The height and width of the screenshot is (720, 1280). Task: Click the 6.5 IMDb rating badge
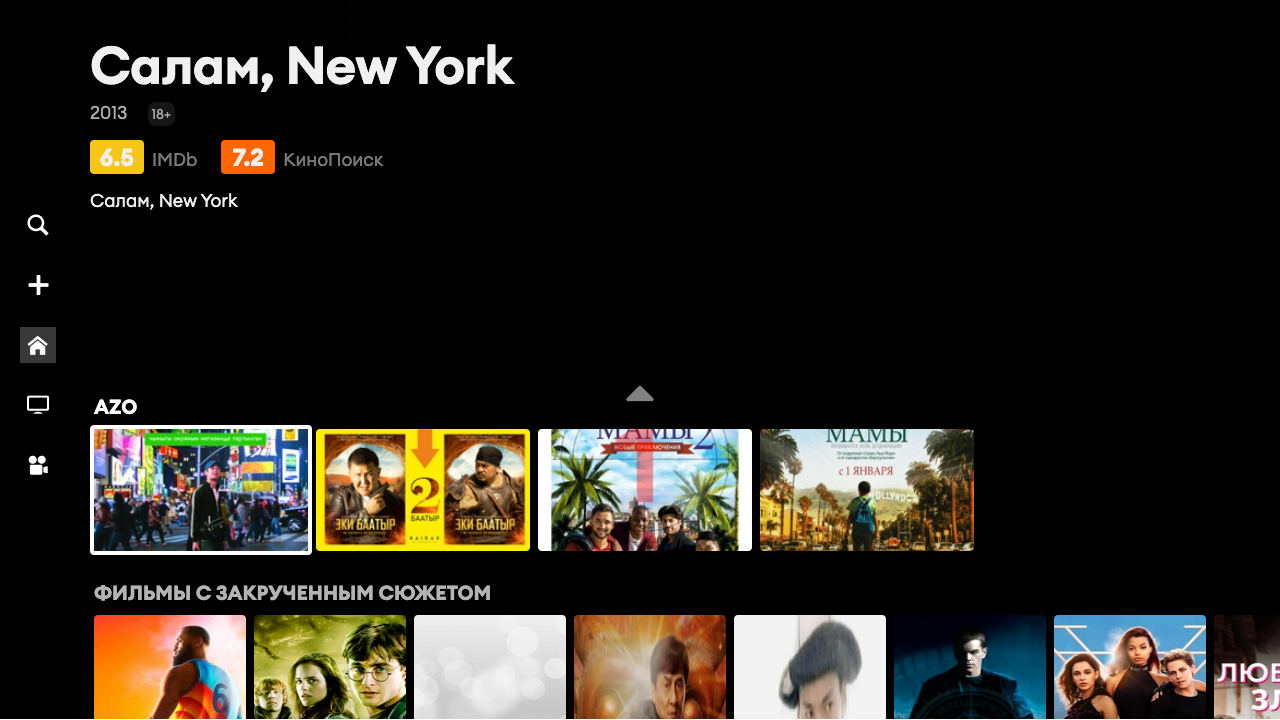[x=117, y=158]
